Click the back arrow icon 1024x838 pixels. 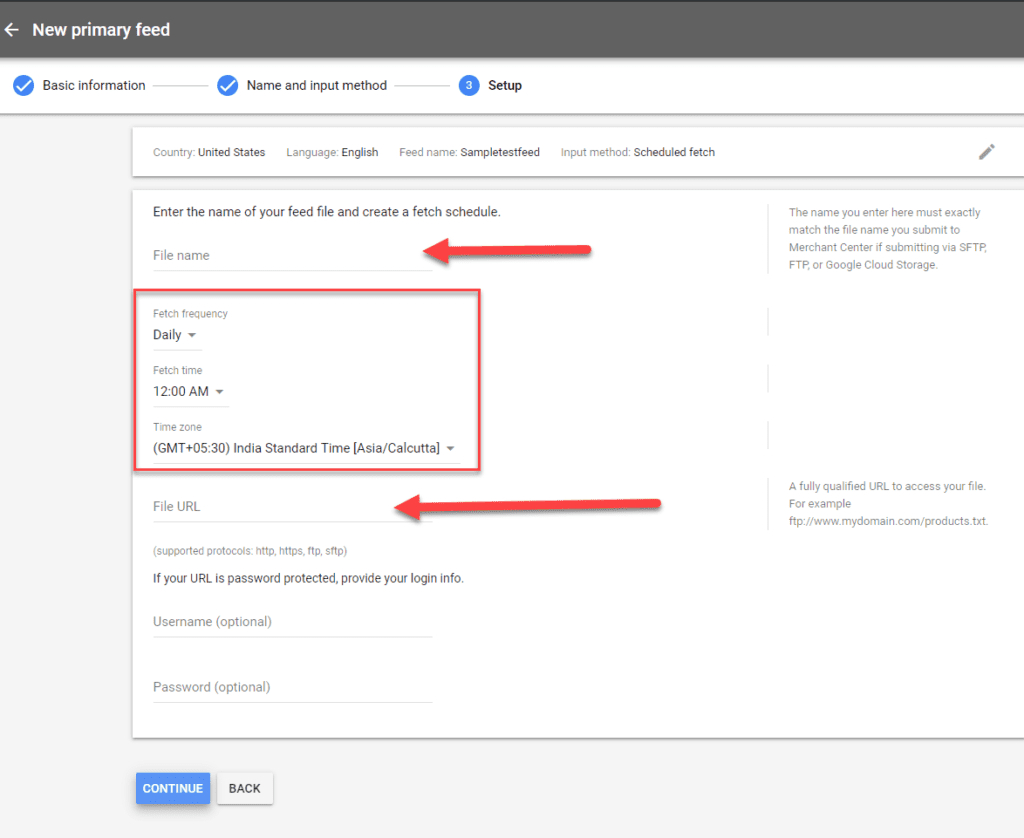(12, 30)
